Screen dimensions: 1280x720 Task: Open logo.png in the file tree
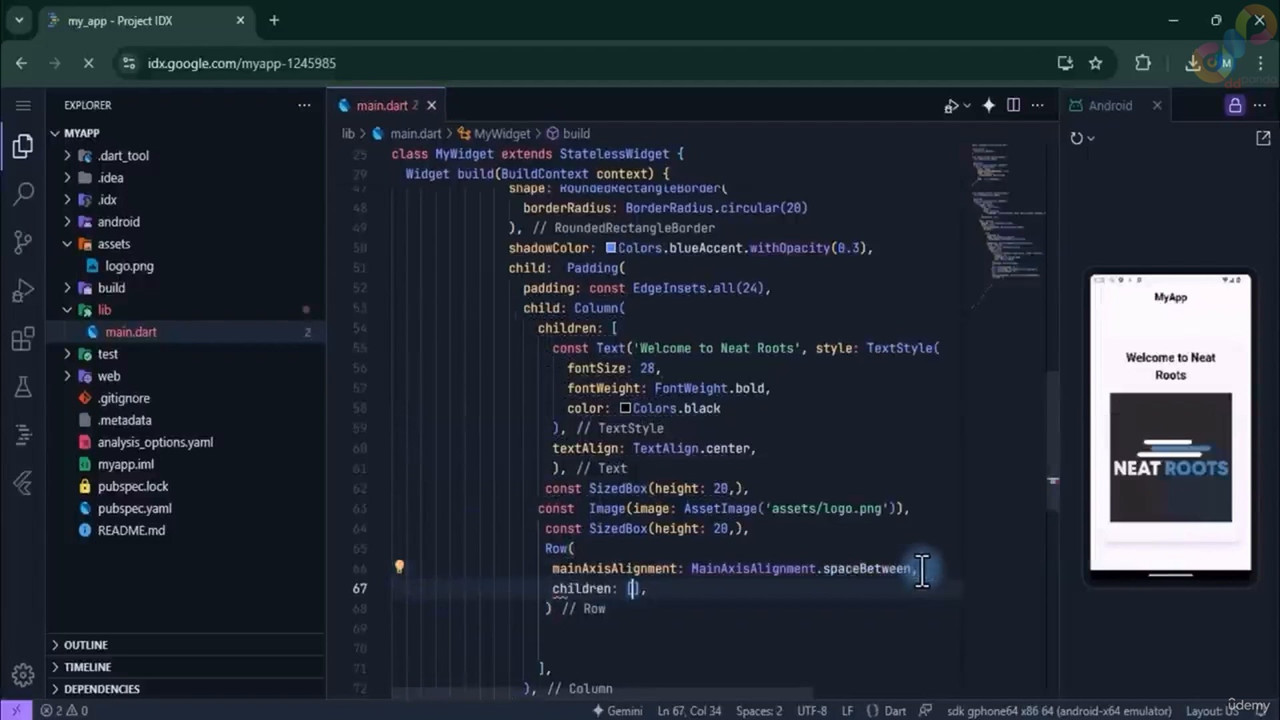[129, 266]
